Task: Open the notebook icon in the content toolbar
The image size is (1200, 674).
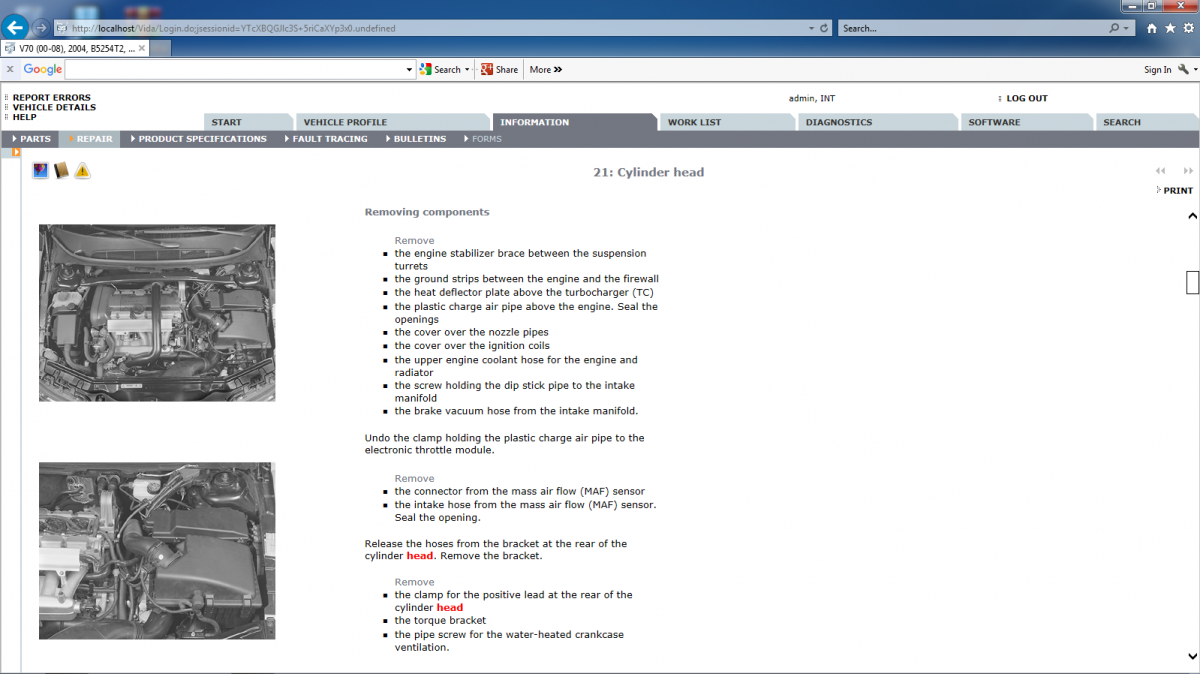Action: [61, 170]
